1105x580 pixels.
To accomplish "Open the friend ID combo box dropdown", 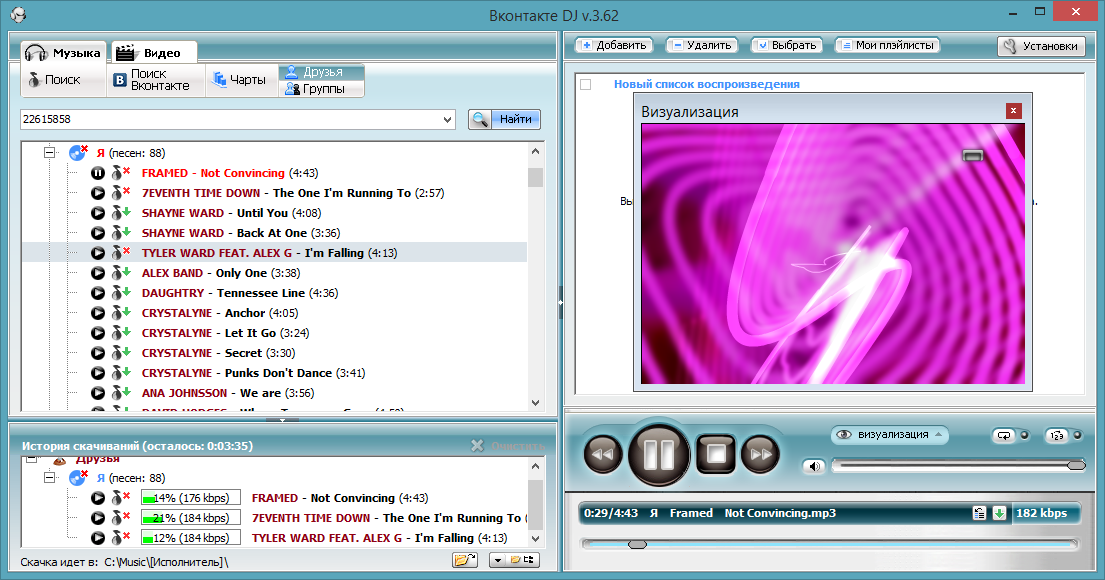I will [x=447, y=120].
